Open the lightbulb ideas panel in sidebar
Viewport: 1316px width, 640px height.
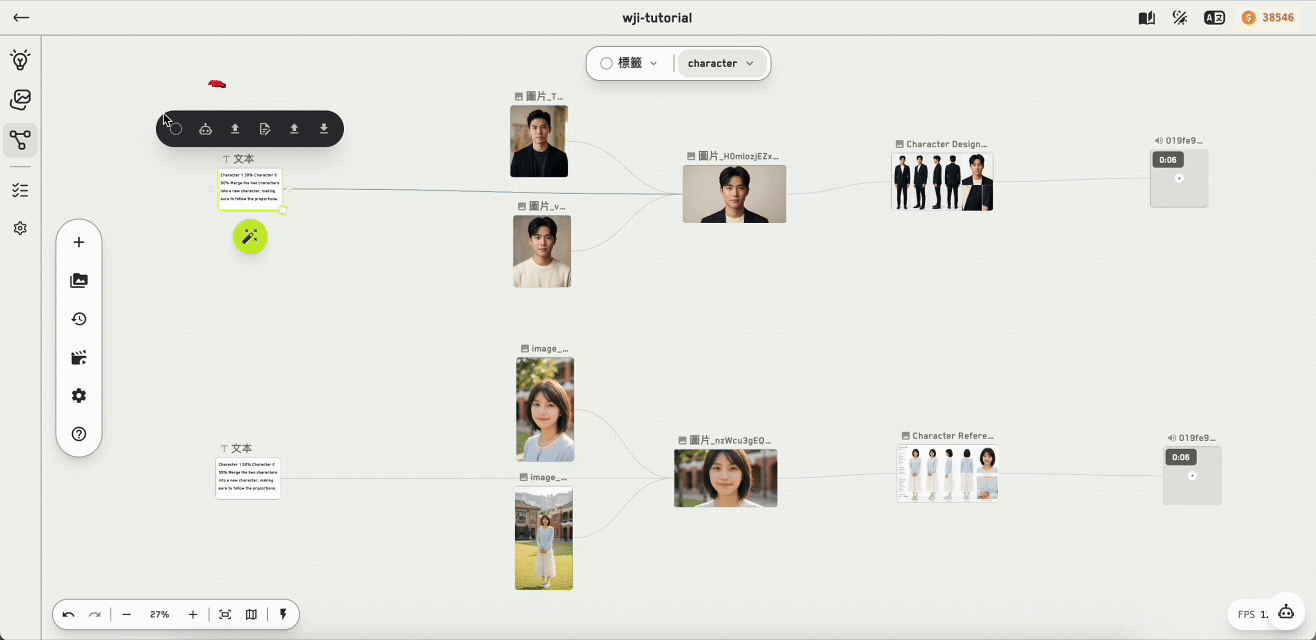coord(20,60)
